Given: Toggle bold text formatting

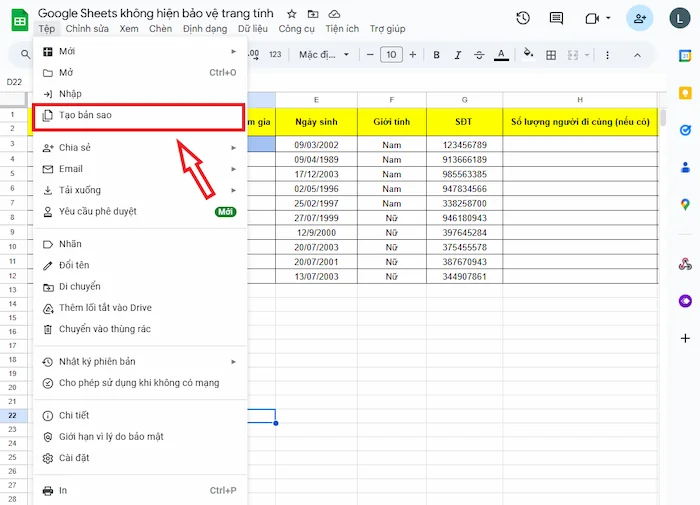Looking at the screenshot, I should (437, 54).
